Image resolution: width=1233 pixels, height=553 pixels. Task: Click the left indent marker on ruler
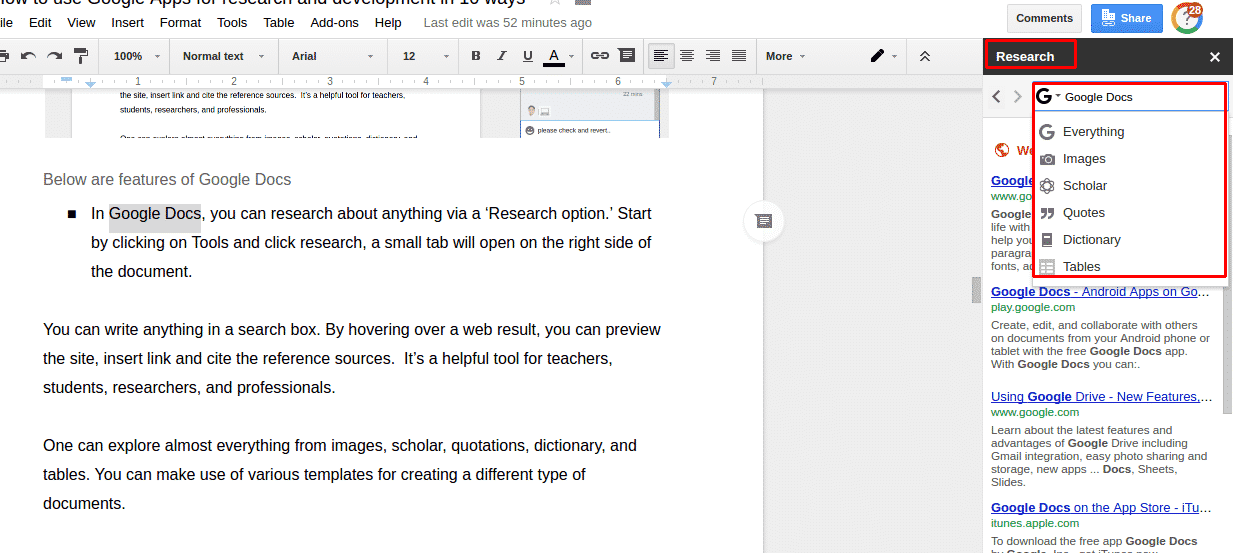coord(91,83)
